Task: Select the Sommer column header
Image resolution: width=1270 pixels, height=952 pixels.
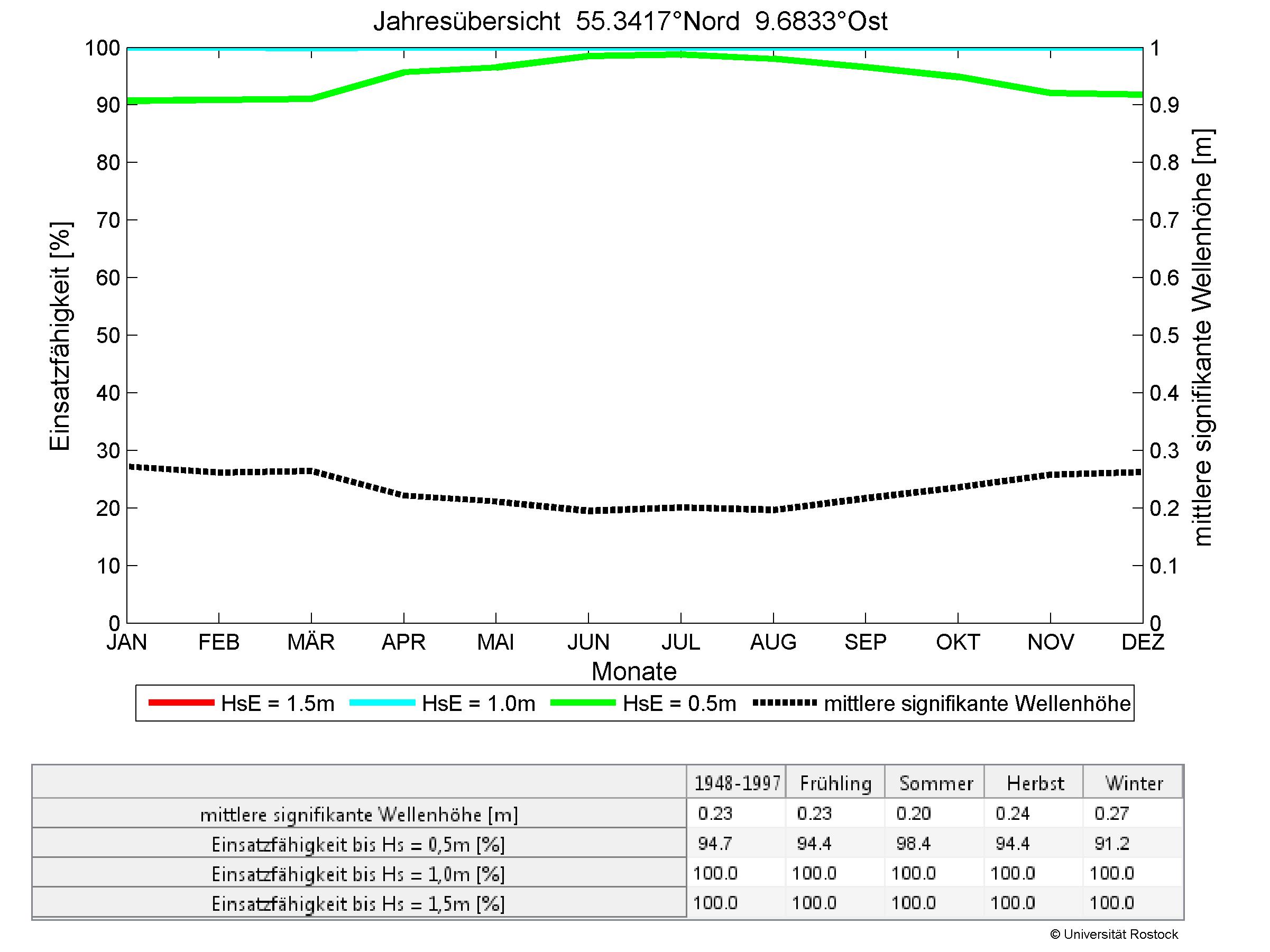Action: click(935, 783)
